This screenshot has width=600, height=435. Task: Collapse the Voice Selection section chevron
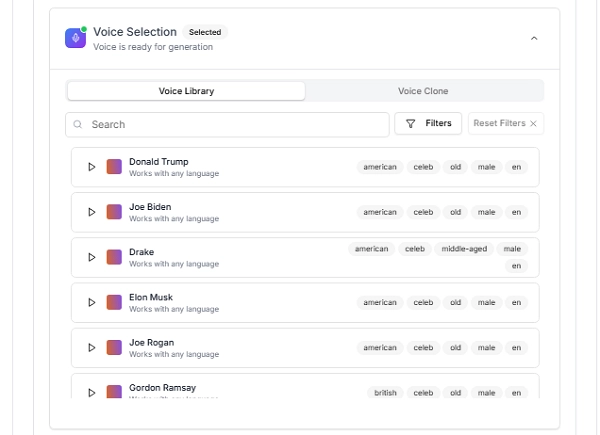coord(534,38)
